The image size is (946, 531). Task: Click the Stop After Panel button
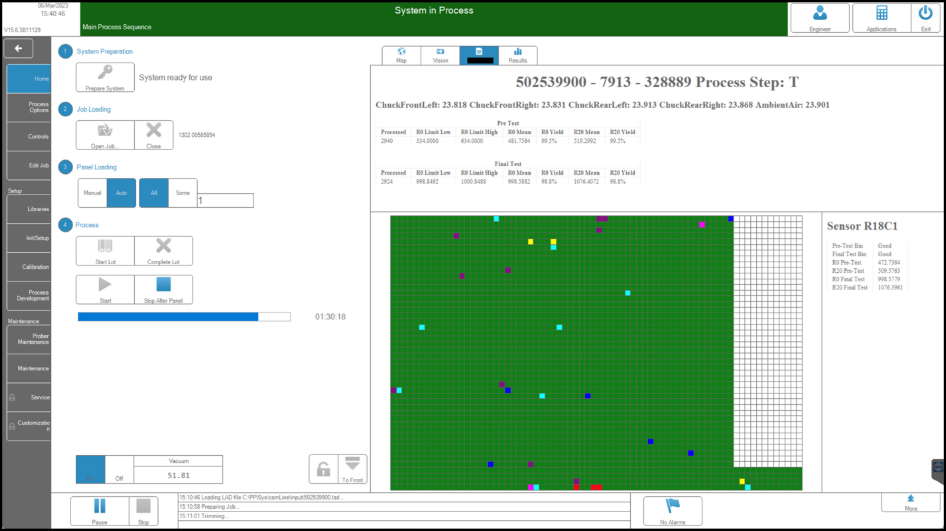click(x=163, y=289)
